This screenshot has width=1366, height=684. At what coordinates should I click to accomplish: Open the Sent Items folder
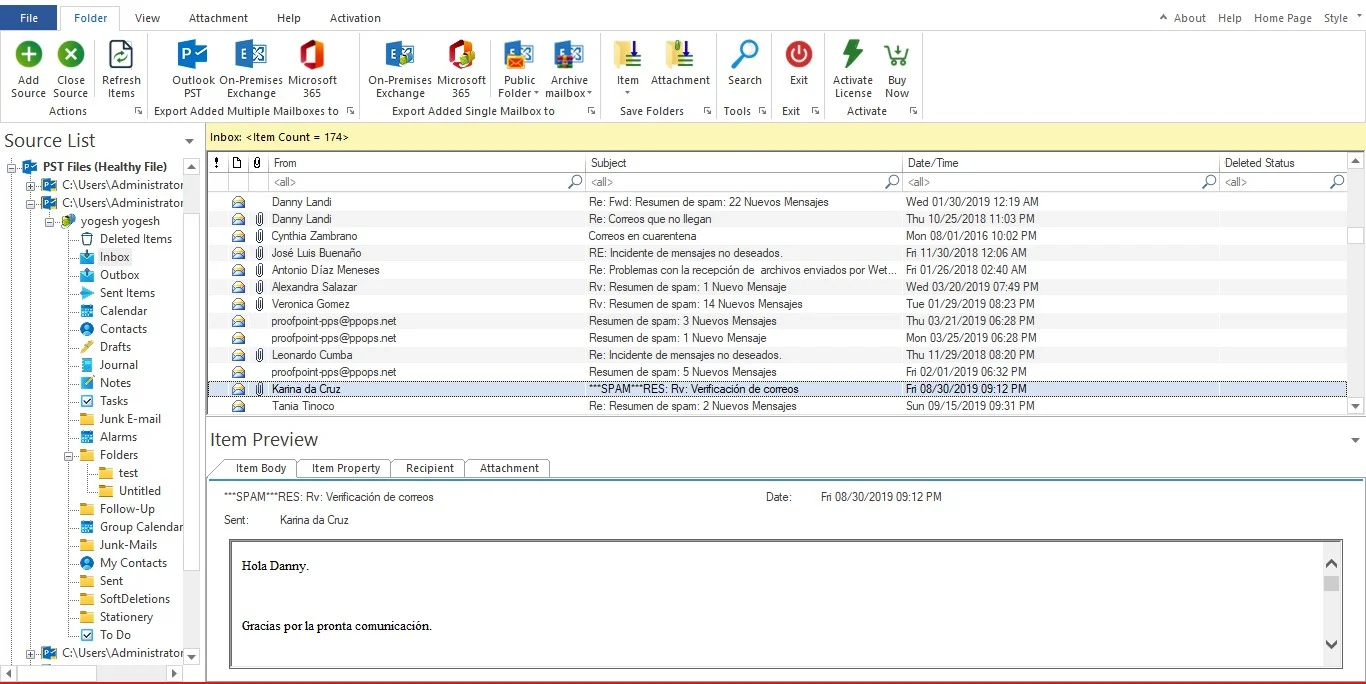tap(127, 293)
